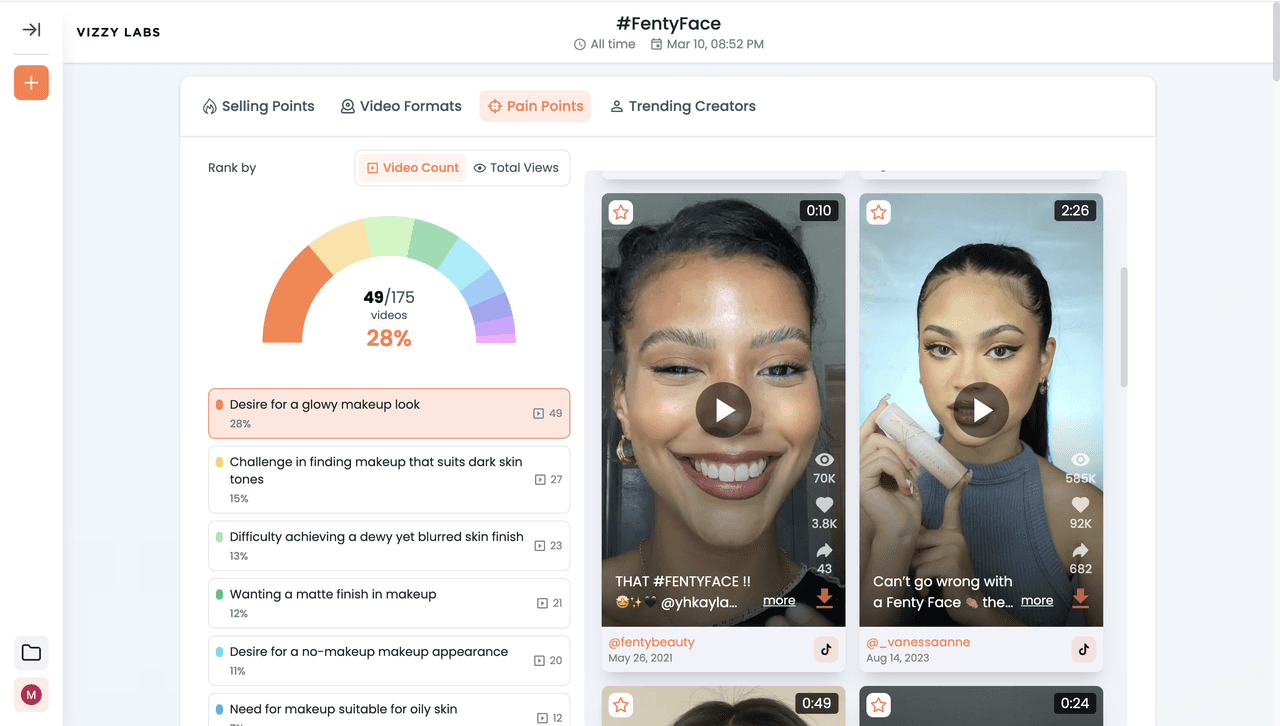
Task: Switch to the Selling Points tab
Action: [x=258, y=106]
